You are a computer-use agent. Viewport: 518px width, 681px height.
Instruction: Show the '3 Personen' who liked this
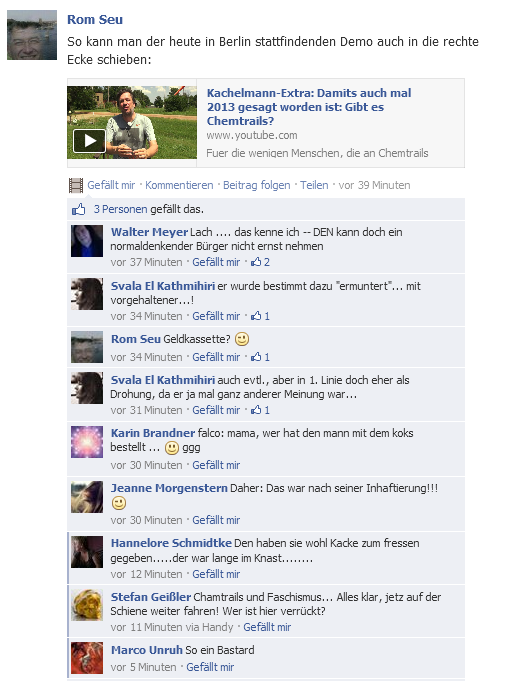[x=120, y=209]
